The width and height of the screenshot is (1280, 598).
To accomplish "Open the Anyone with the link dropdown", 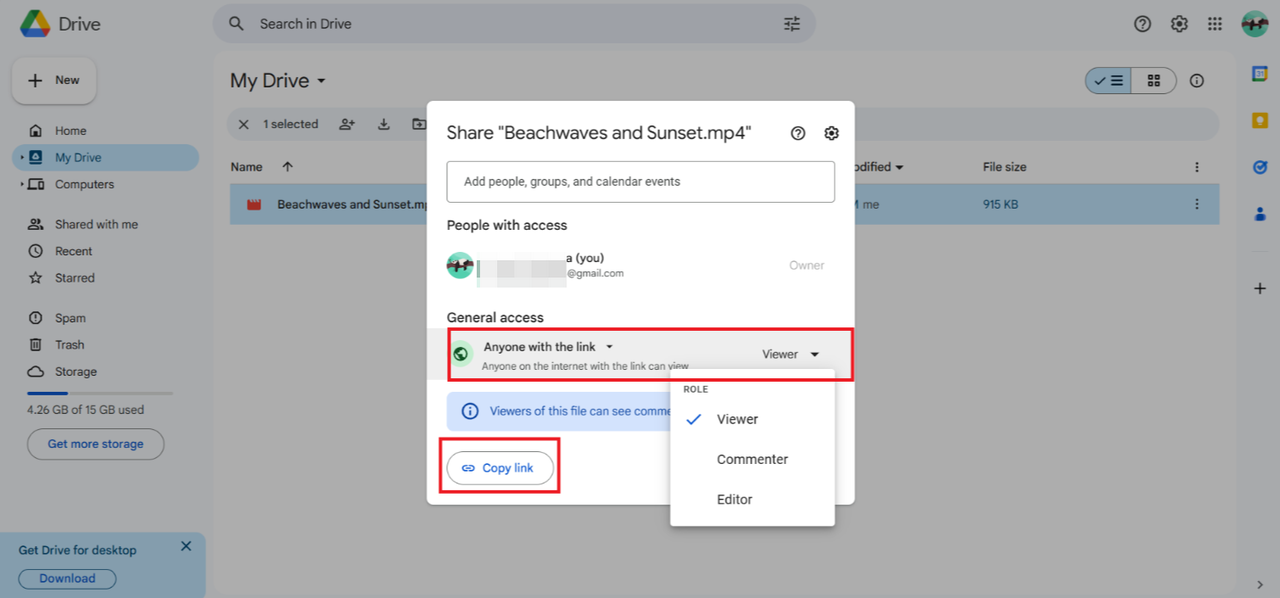I will [x=548, y=347].
